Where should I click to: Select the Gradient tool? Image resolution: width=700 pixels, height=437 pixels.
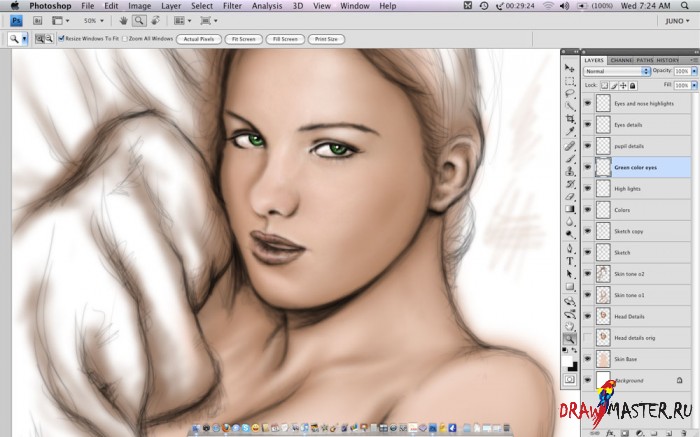pyautogui.click(x=570, y=208)
